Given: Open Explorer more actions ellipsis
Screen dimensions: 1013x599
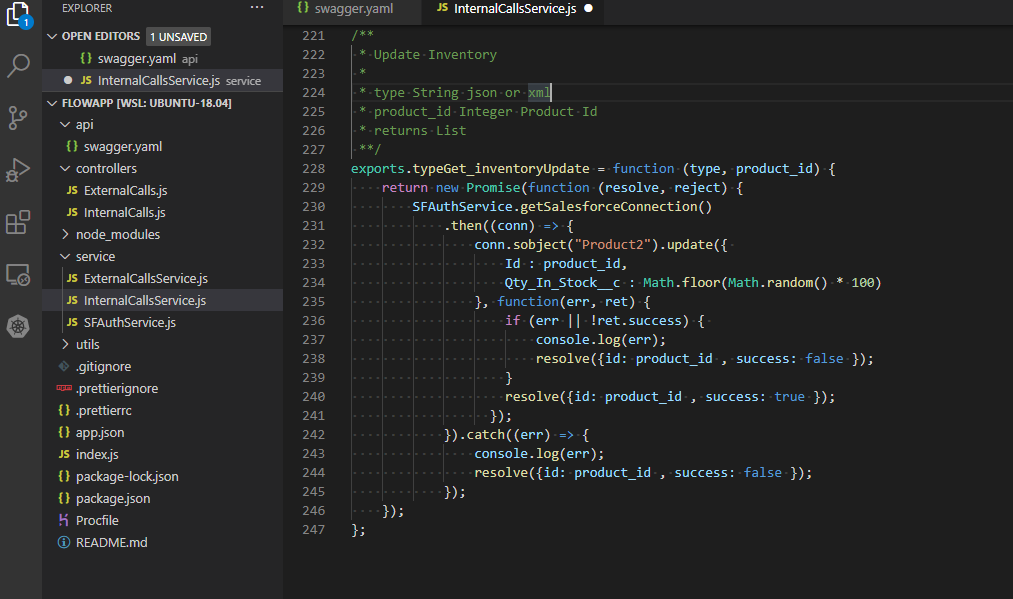Looking at the screenshot, I should coord(257,8).
